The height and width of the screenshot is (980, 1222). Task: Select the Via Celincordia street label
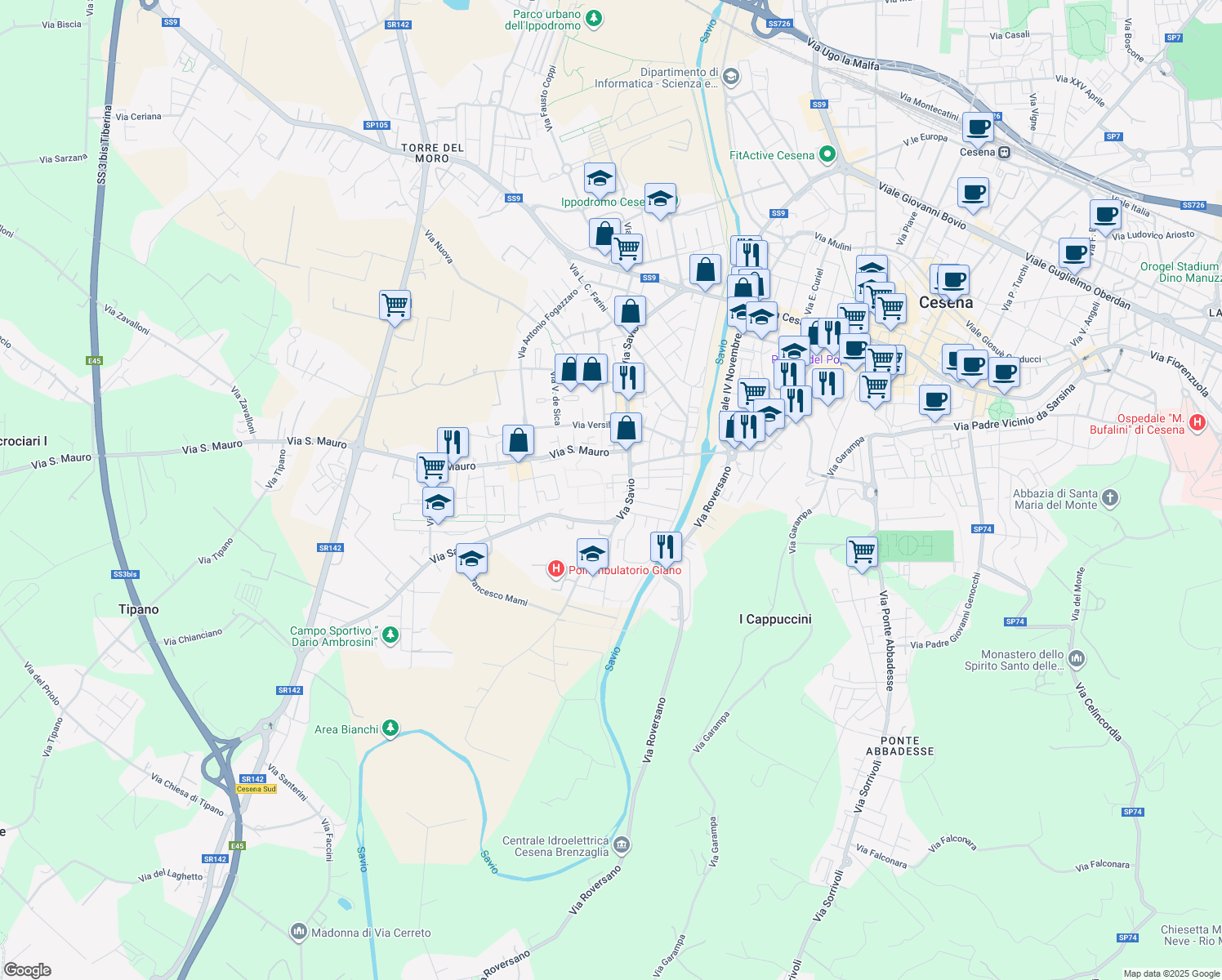point(1099,711)
